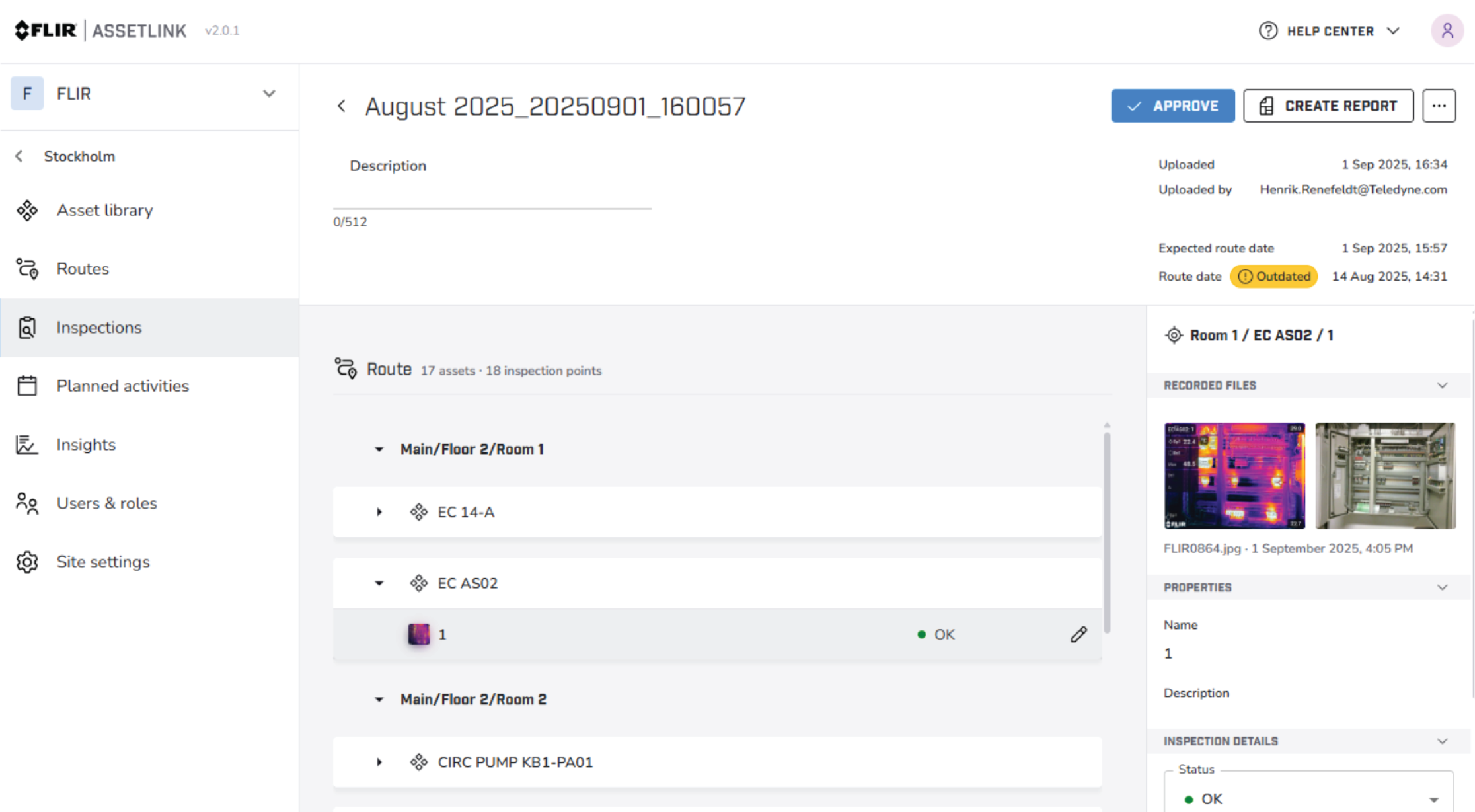Screen dimensions: 1475x812
Task: Click the Help Center question mark icon
Action: click(1268, 31)
